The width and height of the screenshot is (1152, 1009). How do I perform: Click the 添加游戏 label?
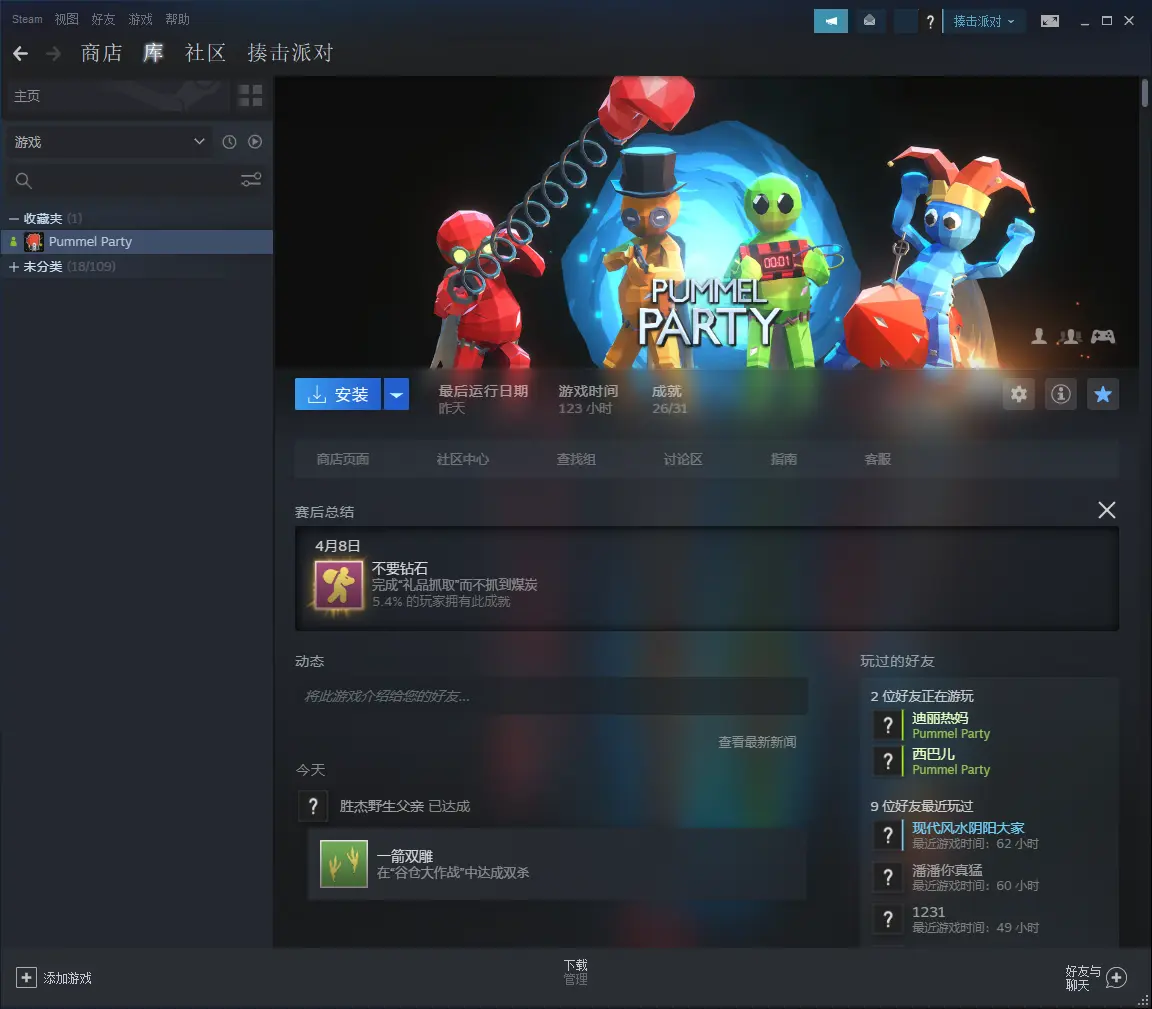point(68,978)
